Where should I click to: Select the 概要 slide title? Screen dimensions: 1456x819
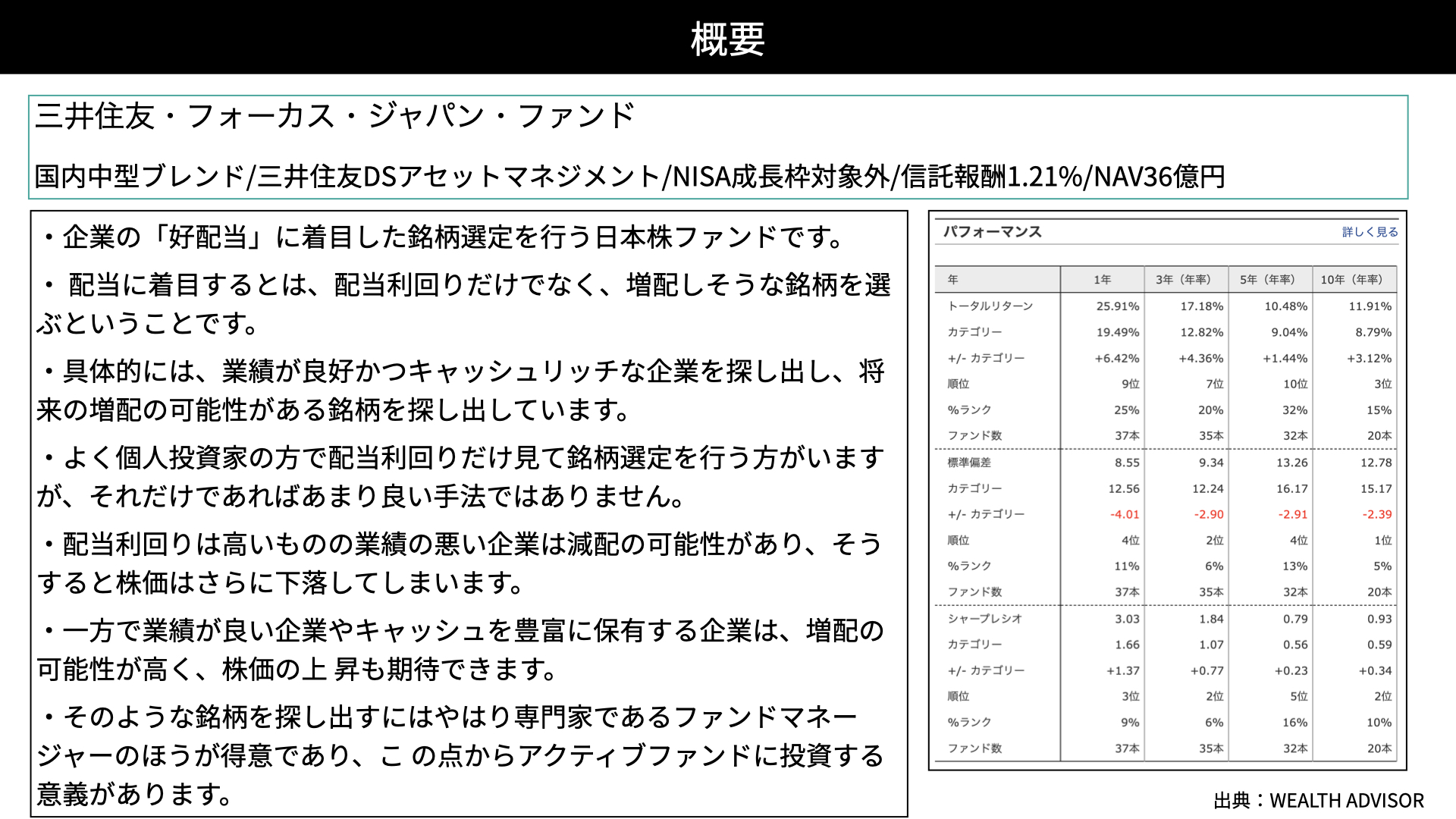728,39
